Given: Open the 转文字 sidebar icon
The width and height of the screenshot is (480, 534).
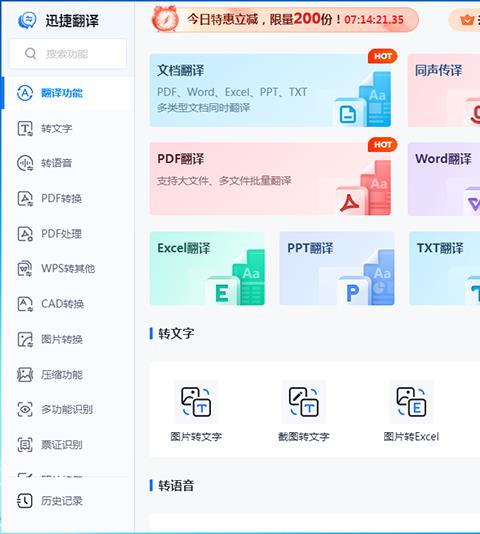Looking at the screenshot, I should point(25,128).
